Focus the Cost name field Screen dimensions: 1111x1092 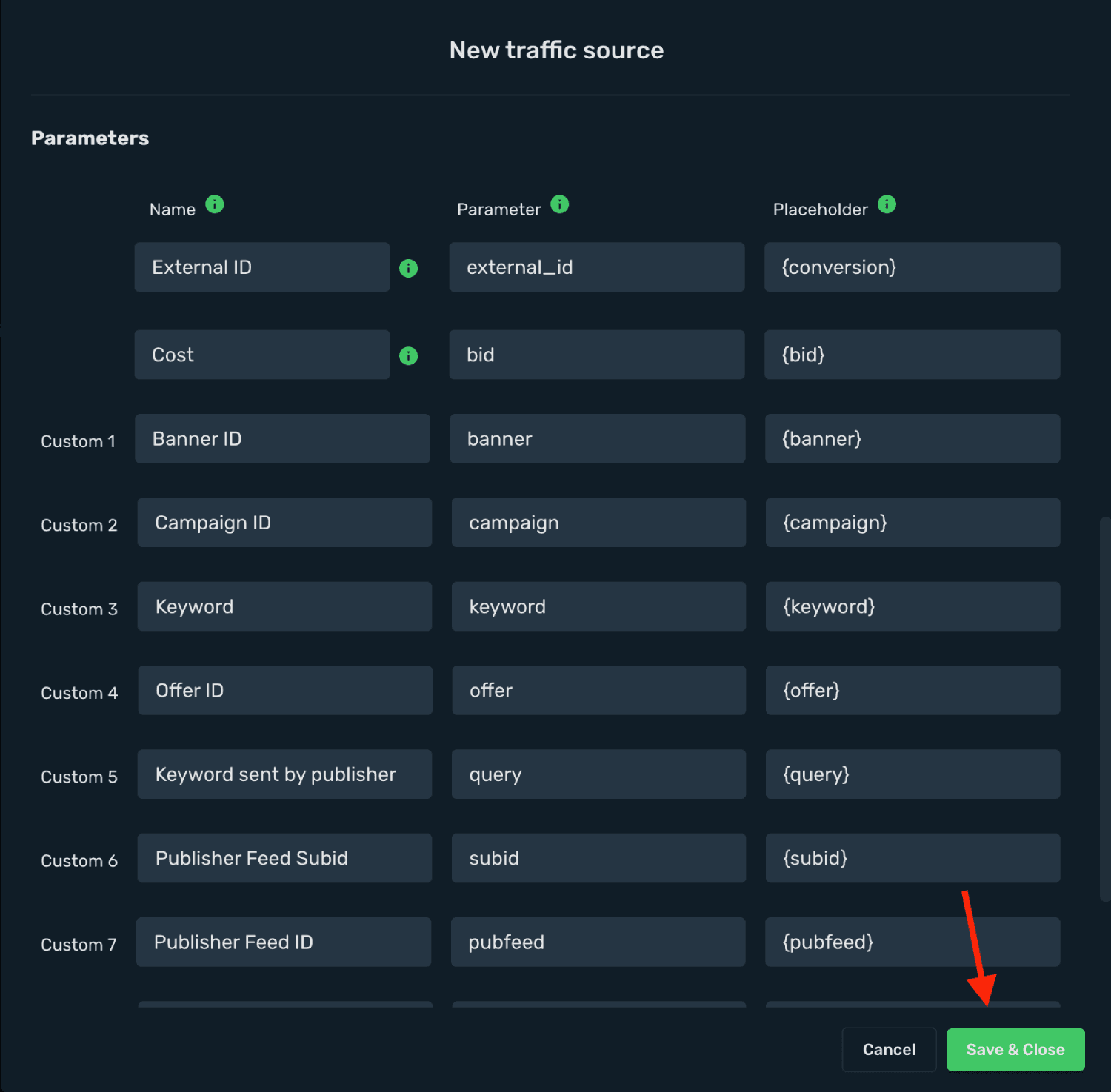point(262,355)
